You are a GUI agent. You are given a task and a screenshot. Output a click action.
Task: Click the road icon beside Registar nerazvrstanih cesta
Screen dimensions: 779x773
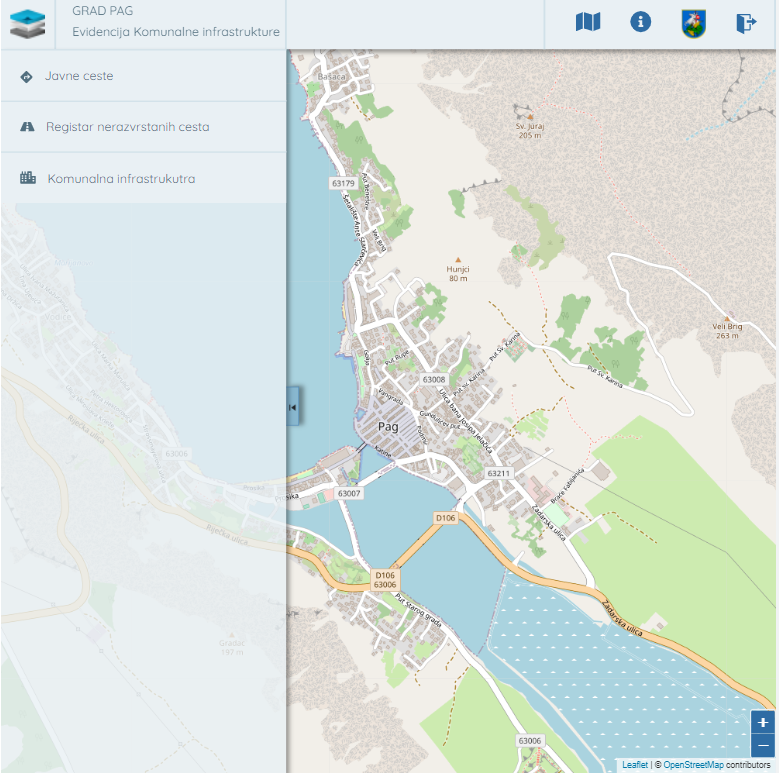click(x=27, y=127)
